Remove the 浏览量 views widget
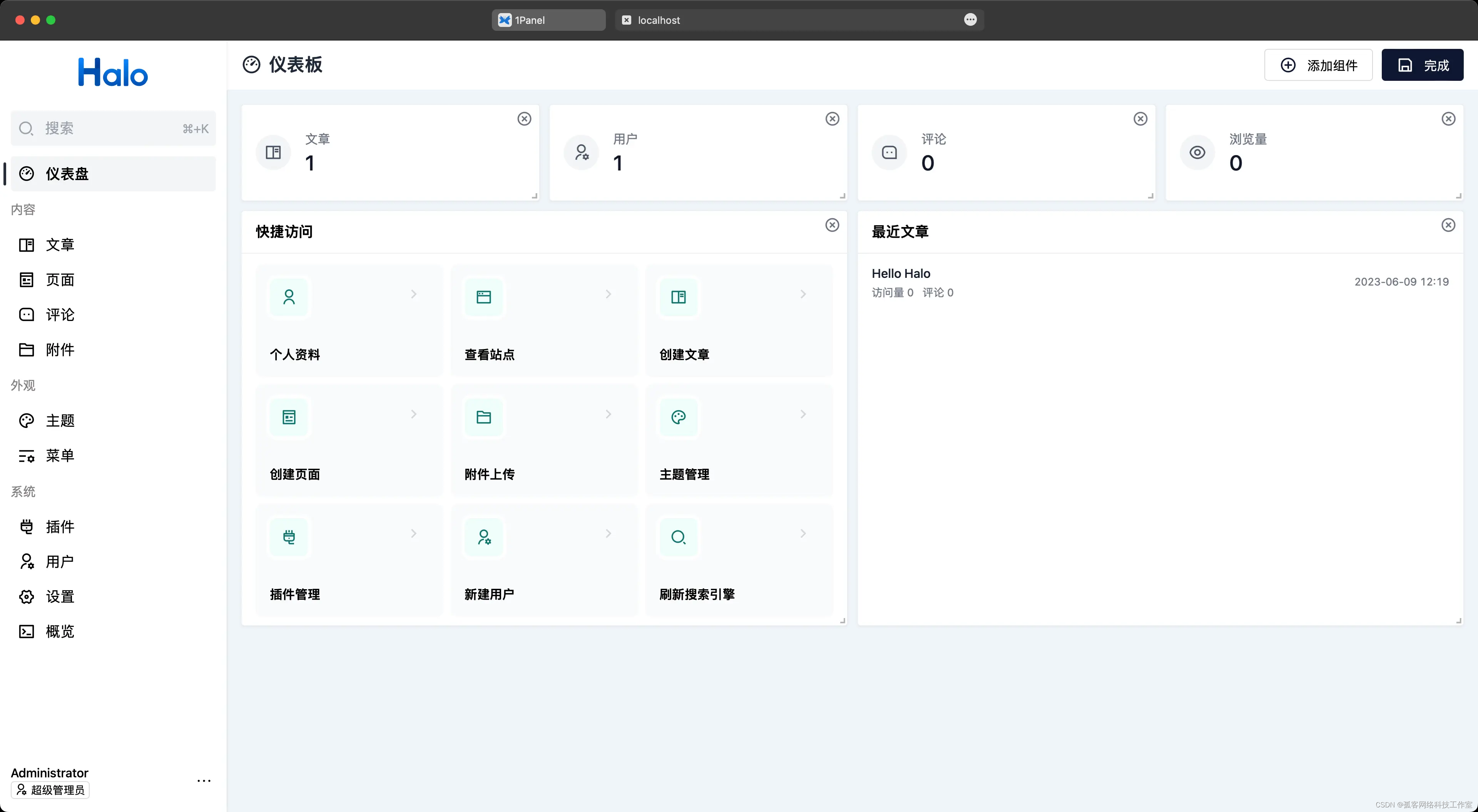This screenshot has width=1478, height=812. click(1448, 119)
